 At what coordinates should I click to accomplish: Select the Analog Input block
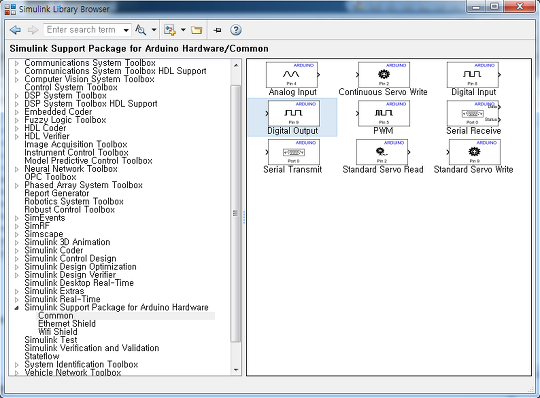tap(292, 79)
